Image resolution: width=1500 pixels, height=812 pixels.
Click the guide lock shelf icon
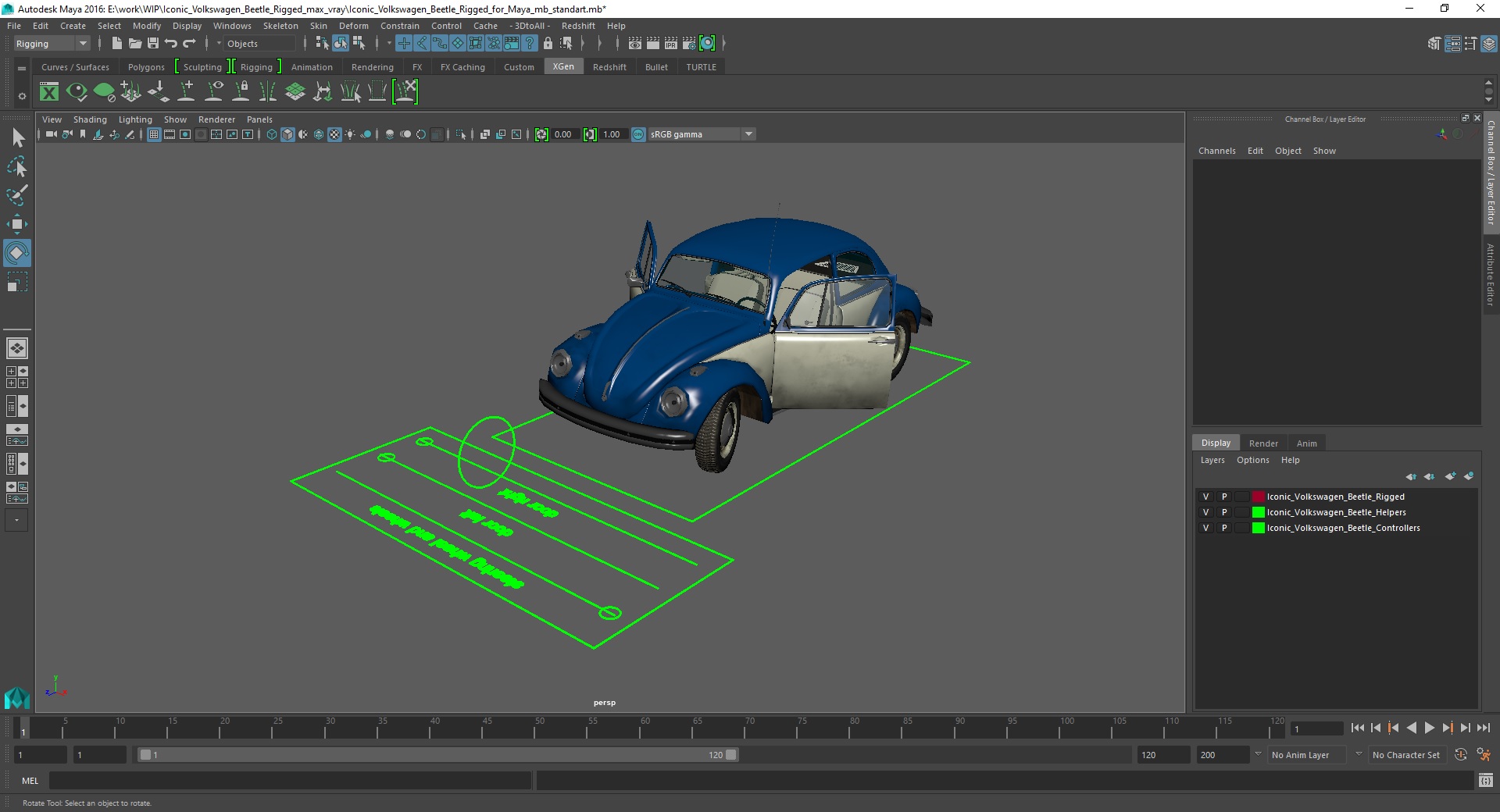pos(241,92)
